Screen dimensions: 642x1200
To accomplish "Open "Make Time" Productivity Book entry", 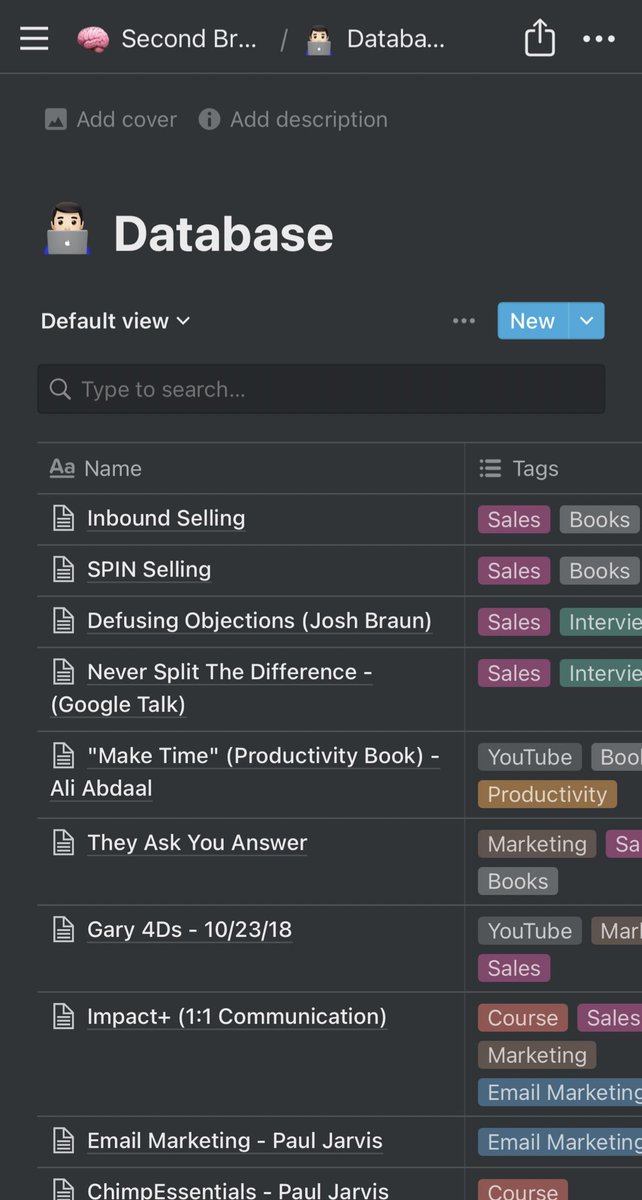I will pos(245,772).
